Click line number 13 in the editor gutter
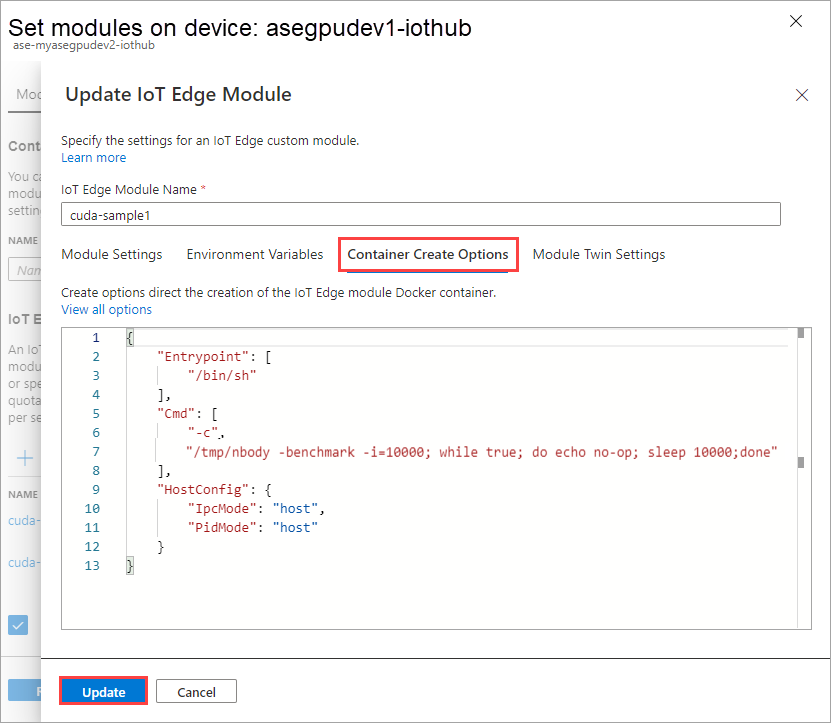Image resolution: width=831 pixels, height=723 pixels. [92, 566]
